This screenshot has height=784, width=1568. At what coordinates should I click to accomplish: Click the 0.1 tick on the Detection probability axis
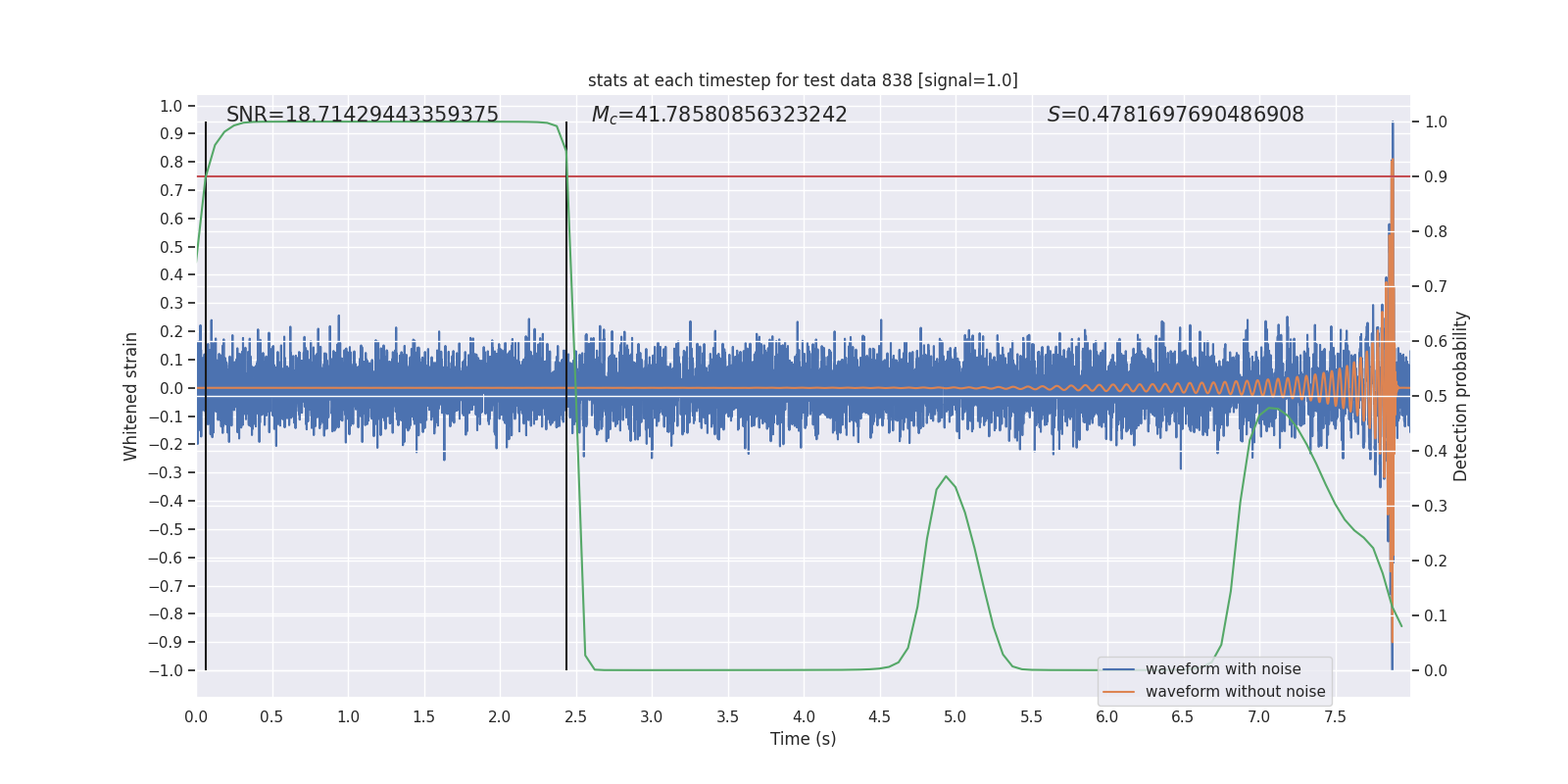tap(1436, 616)
